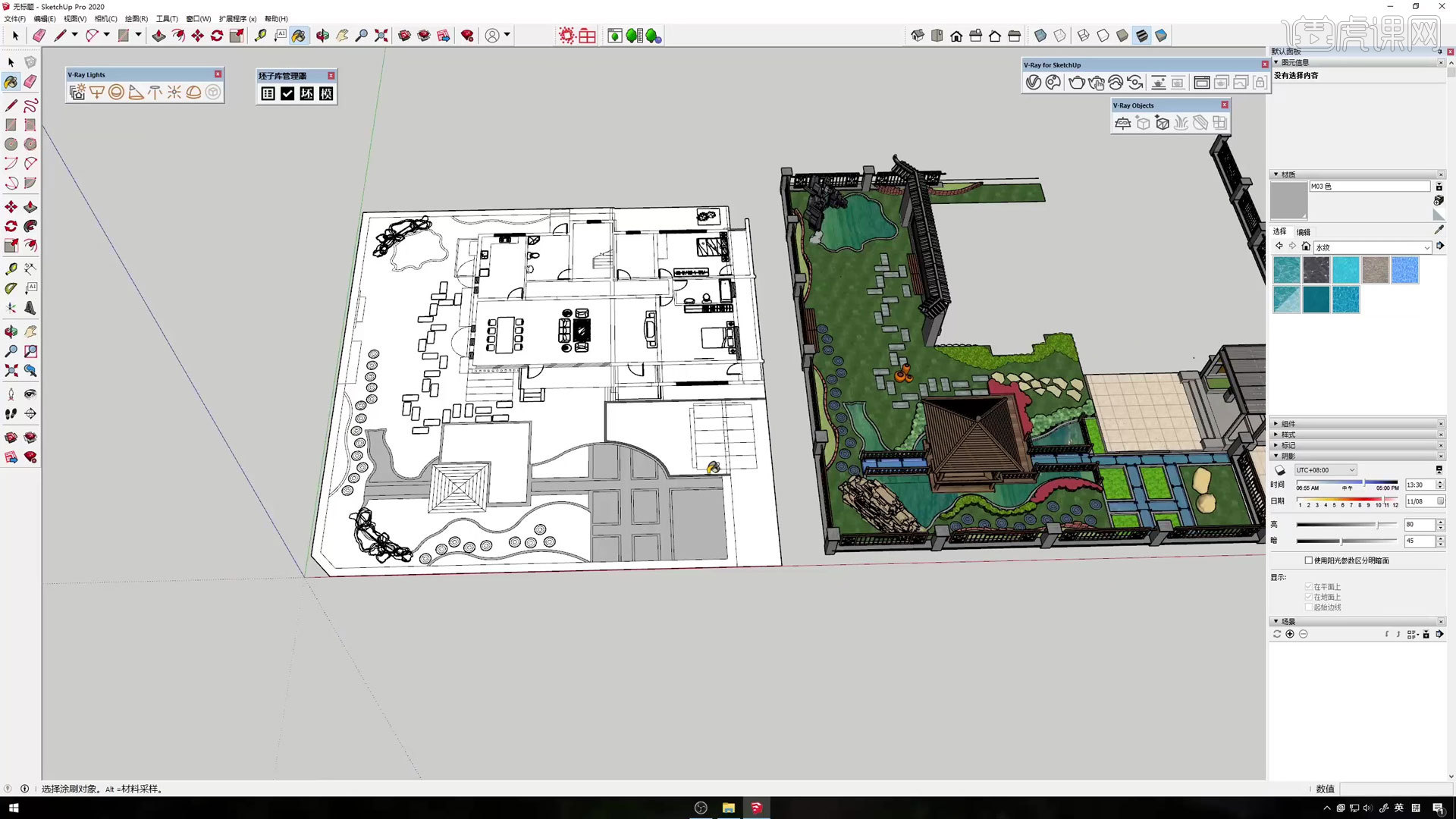The width and height of the screenshot is (1456, 819).
Task: Collapse the 材质 panel
Action: coord(1357,174)
